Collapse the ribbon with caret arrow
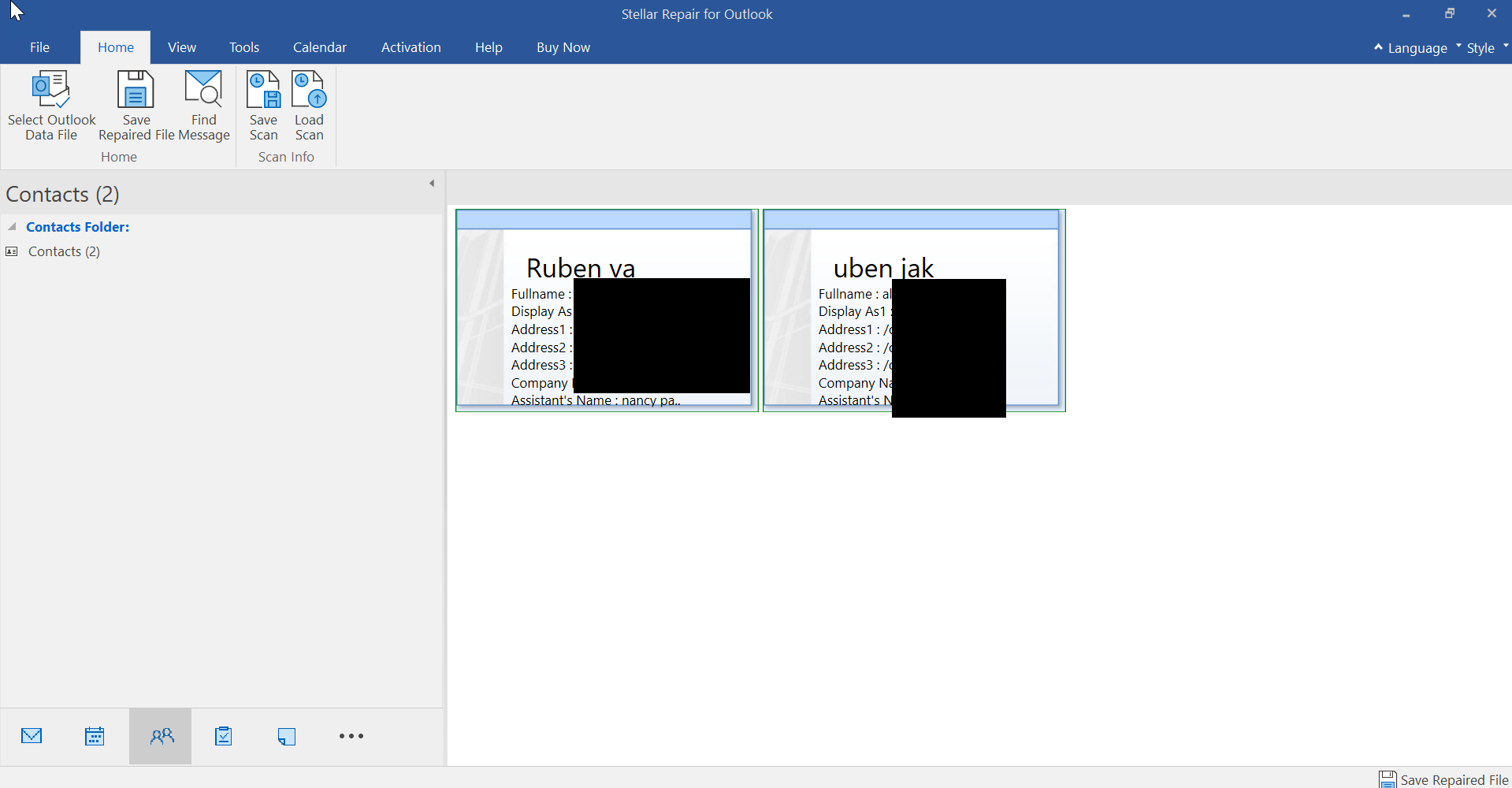The image size is (1512, 788). [1378, 47]
